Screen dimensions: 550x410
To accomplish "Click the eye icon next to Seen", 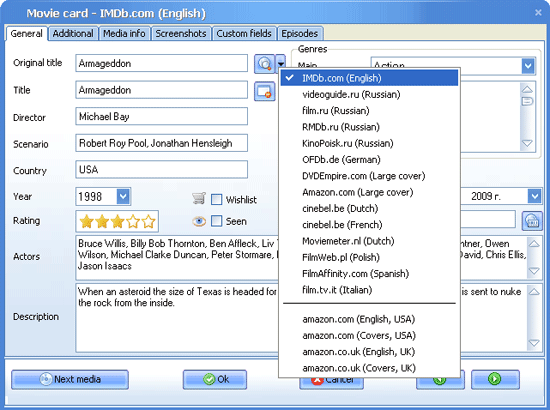I will [x=199, y=221].
